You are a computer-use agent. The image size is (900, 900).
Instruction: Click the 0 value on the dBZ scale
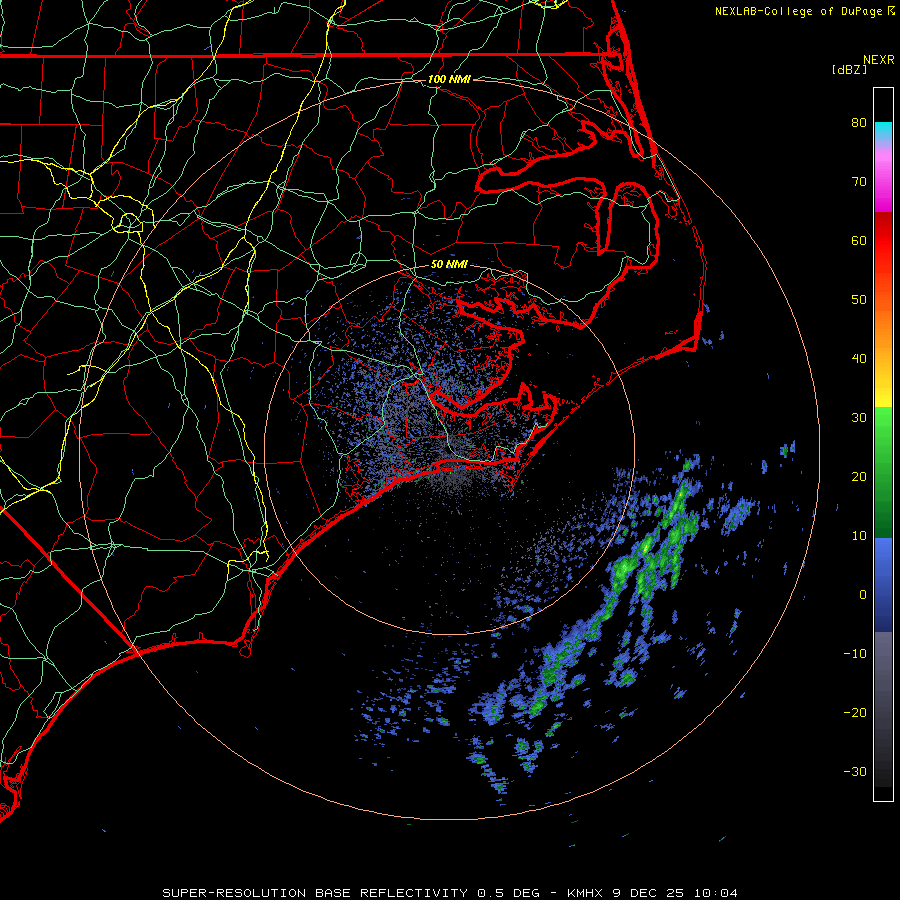coord(863,595)
